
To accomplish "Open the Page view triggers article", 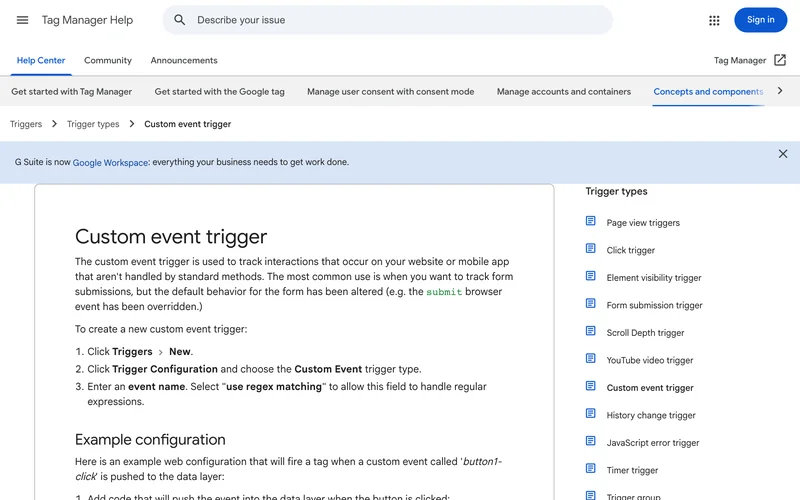I will [643, 223].
